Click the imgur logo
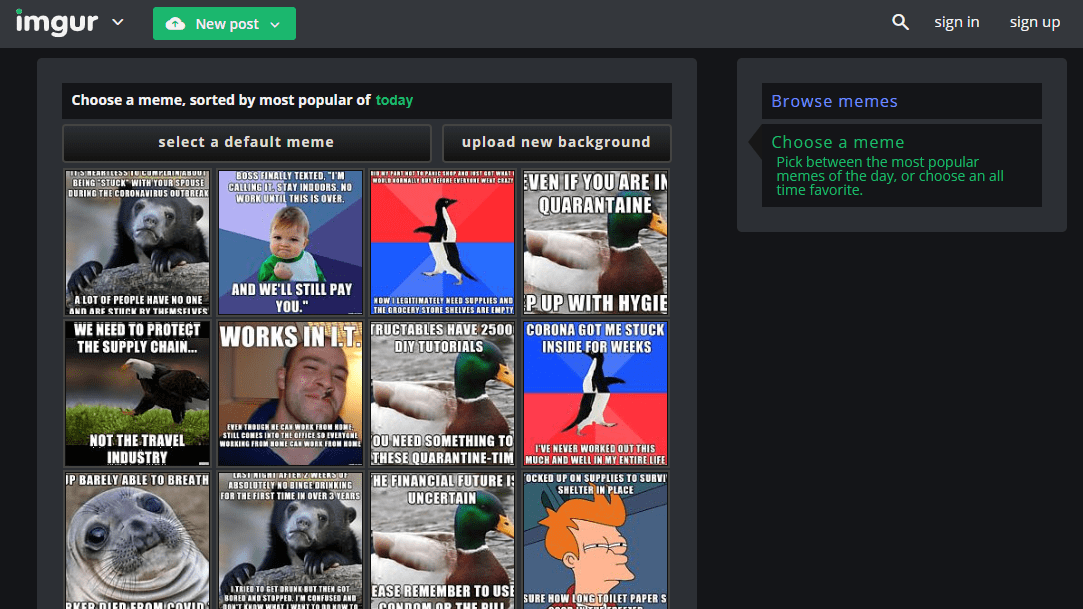 click(x=56, y=22)
